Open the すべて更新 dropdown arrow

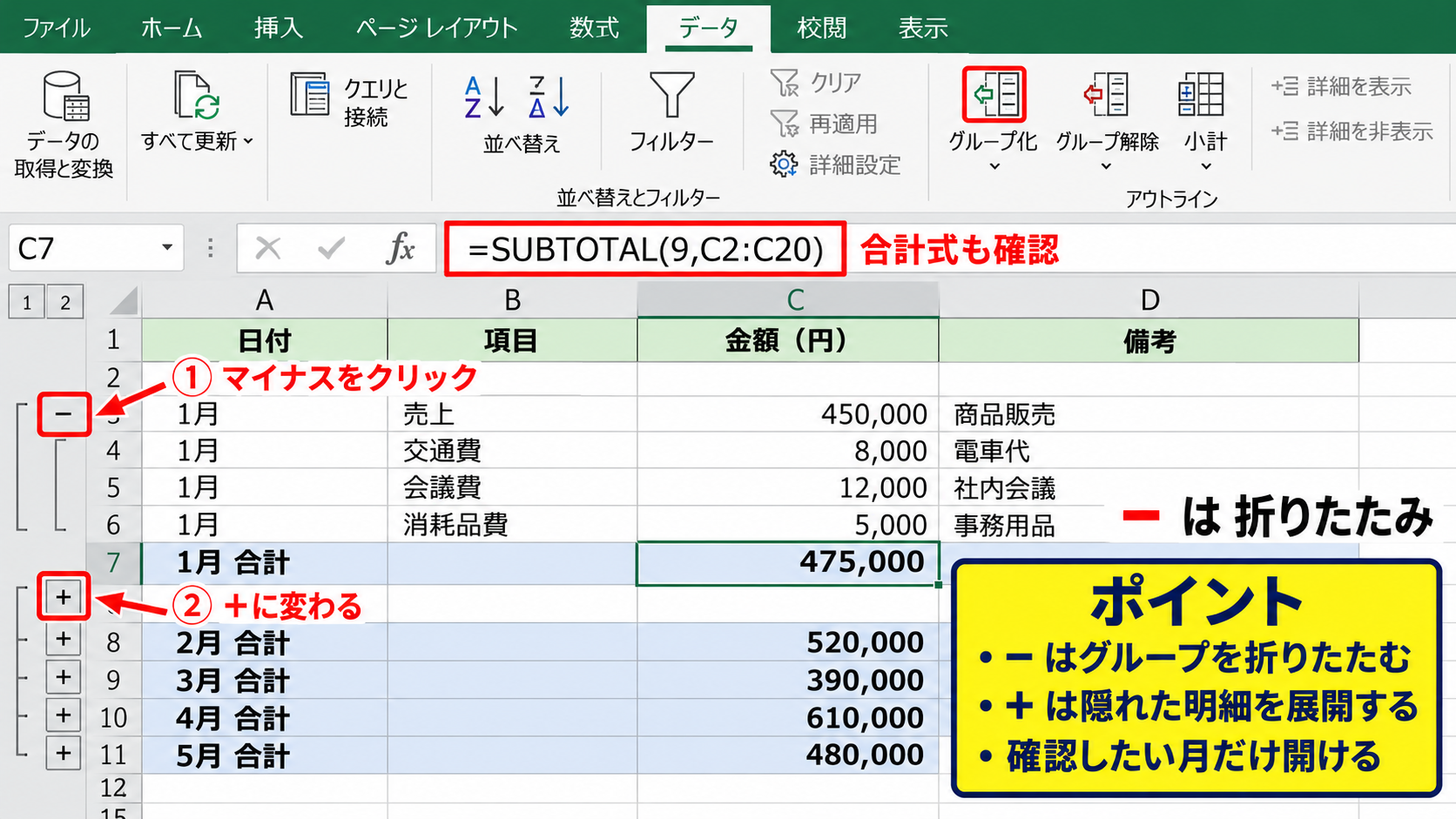click(x=249, y=141)
